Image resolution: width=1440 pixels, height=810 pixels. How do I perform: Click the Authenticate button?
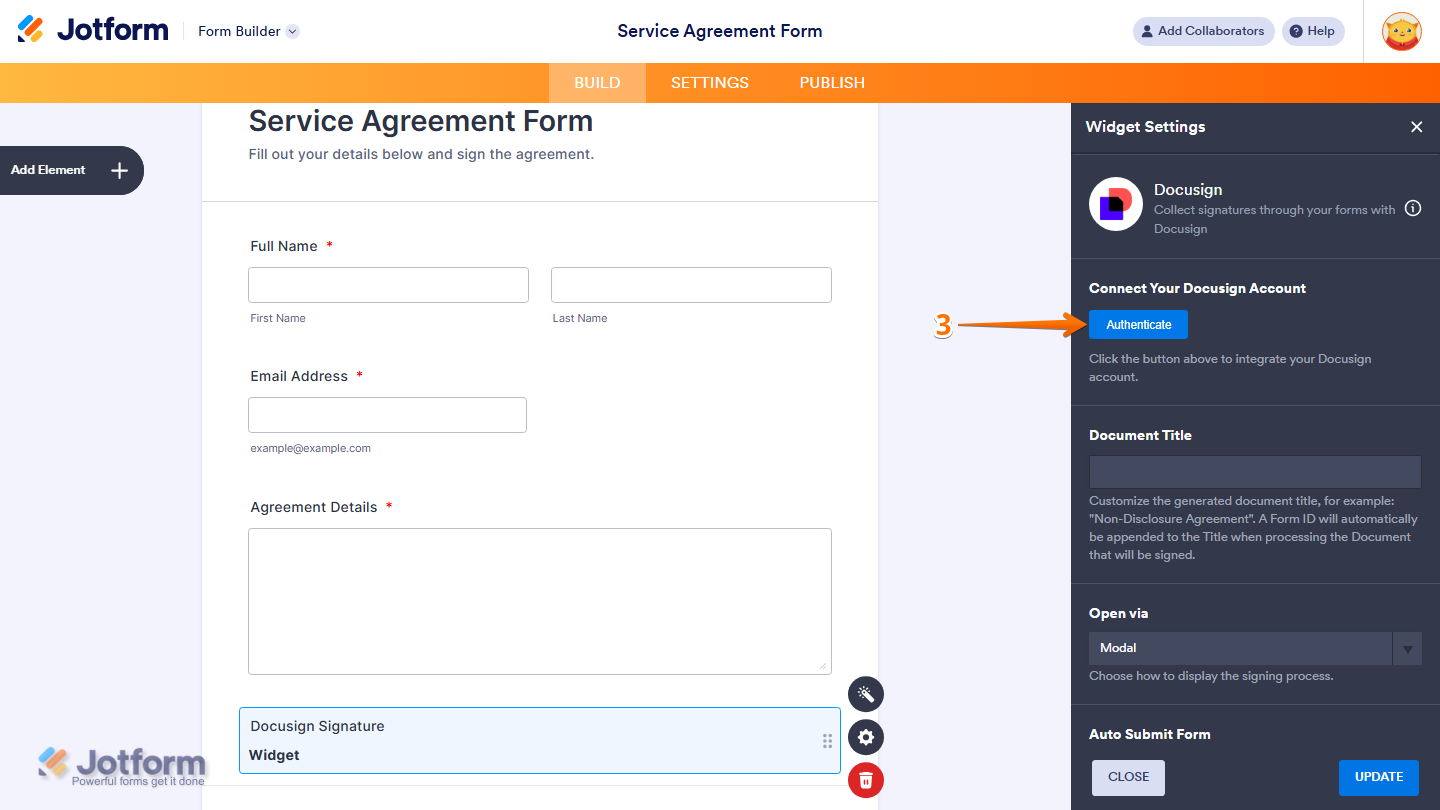(x=1138, y=324)
